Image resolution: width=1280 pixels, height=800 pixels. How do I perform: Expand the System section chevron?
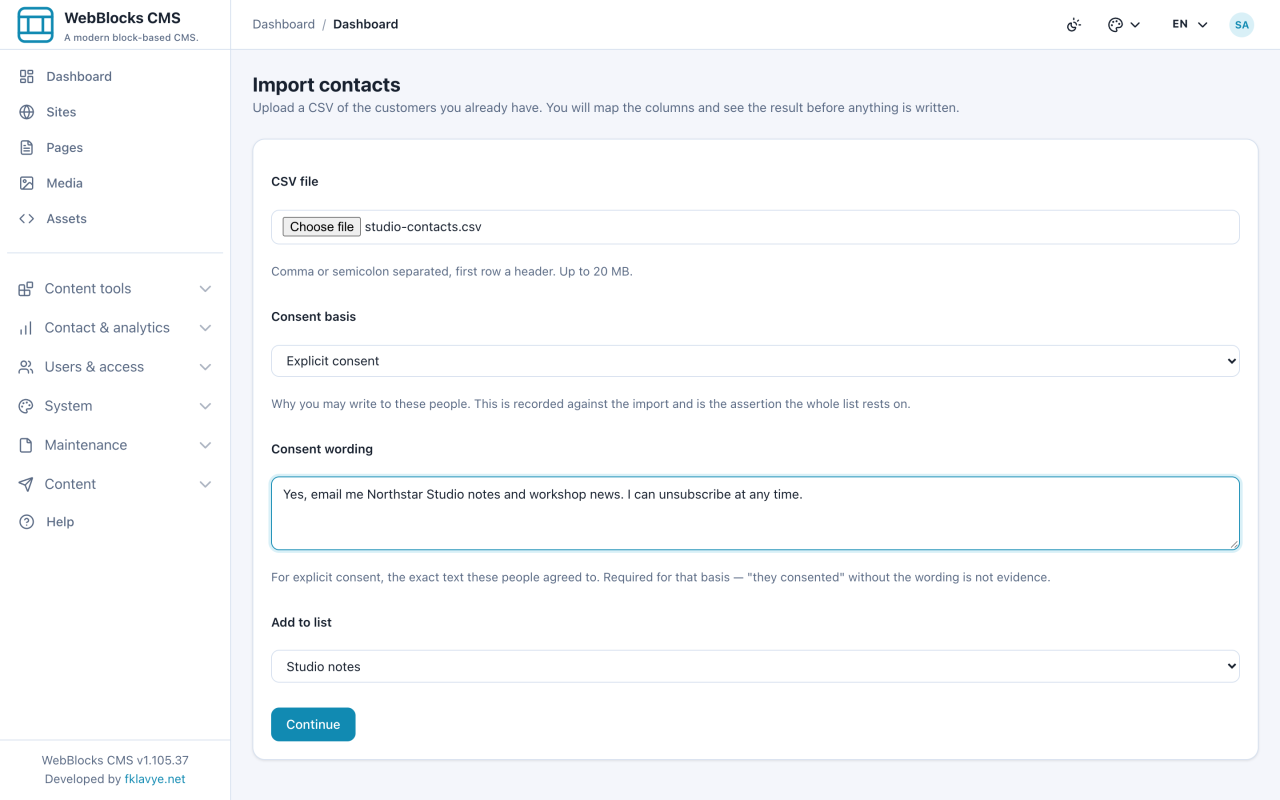point(205,406)
